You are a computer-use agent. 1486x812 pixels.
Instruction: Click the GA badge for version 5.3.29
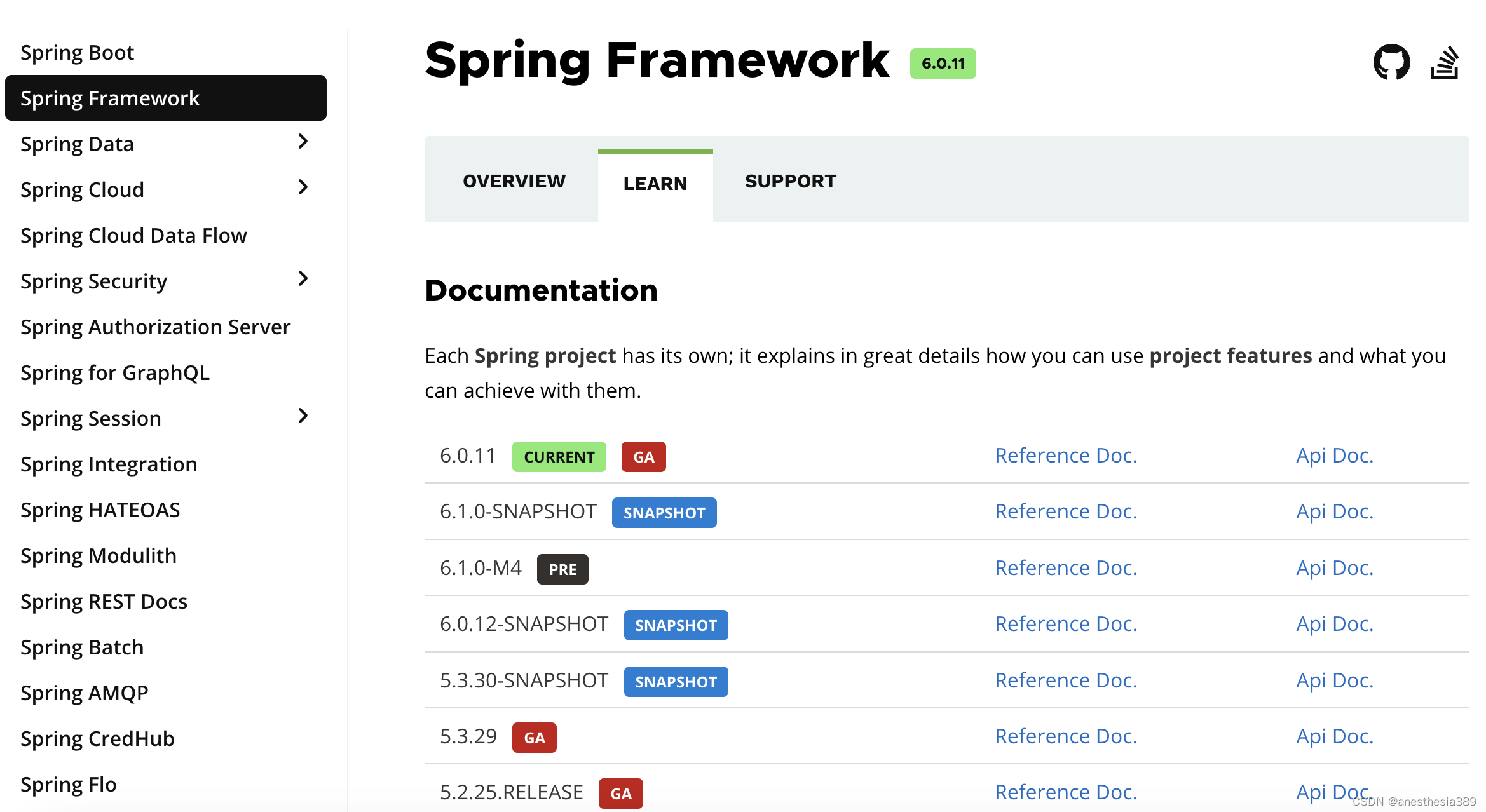pyautogui.click(x=534, y=738)
